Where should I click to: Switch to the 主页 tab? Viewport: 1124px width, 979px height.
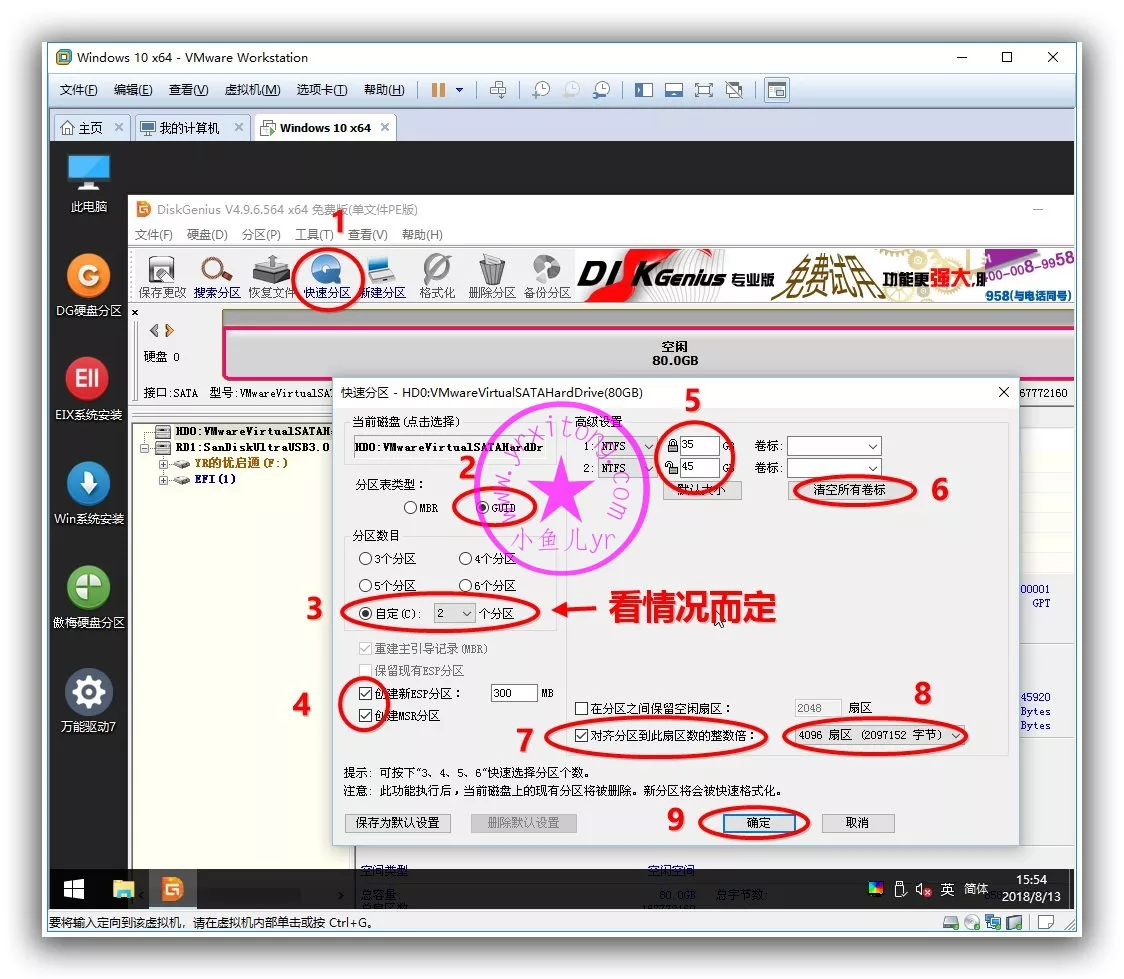pyautogui.click(x=91, y=128)
